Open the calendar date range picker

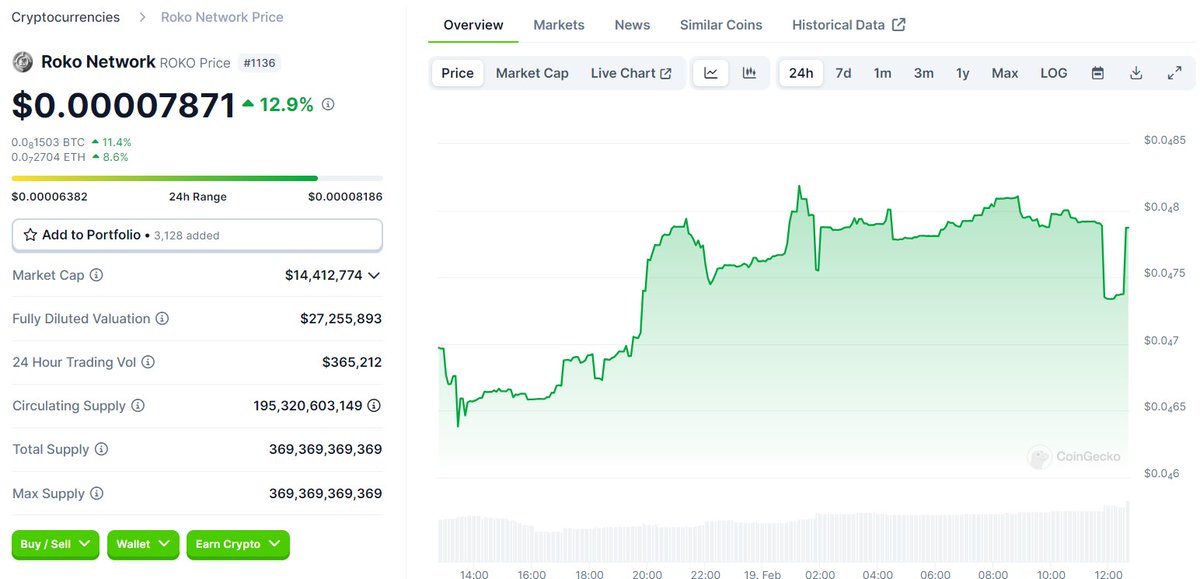(x=1098, y=73)
